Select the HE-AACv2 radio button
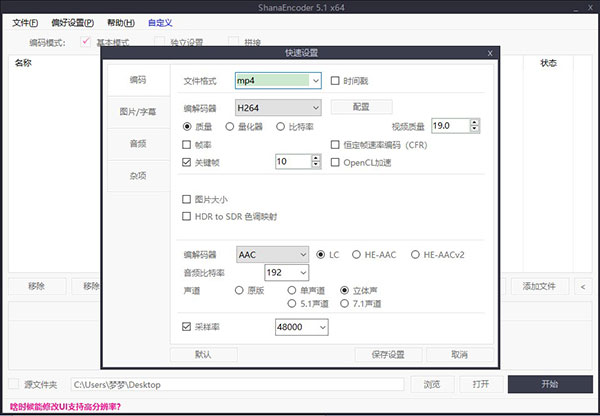Image resolution: width=600 pixels, height=416 pixels. point(415,254)
